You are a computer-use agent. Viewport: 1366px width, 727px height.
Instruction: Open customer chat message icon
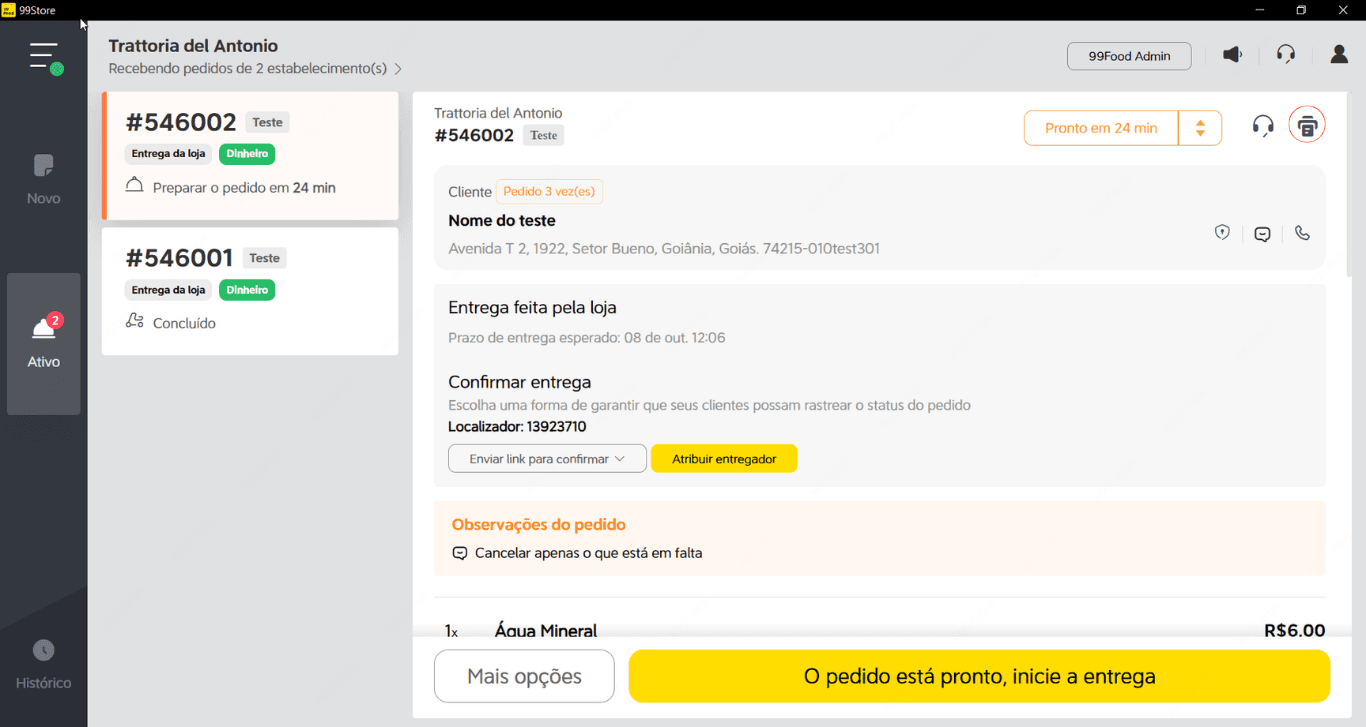[1262, 234]
